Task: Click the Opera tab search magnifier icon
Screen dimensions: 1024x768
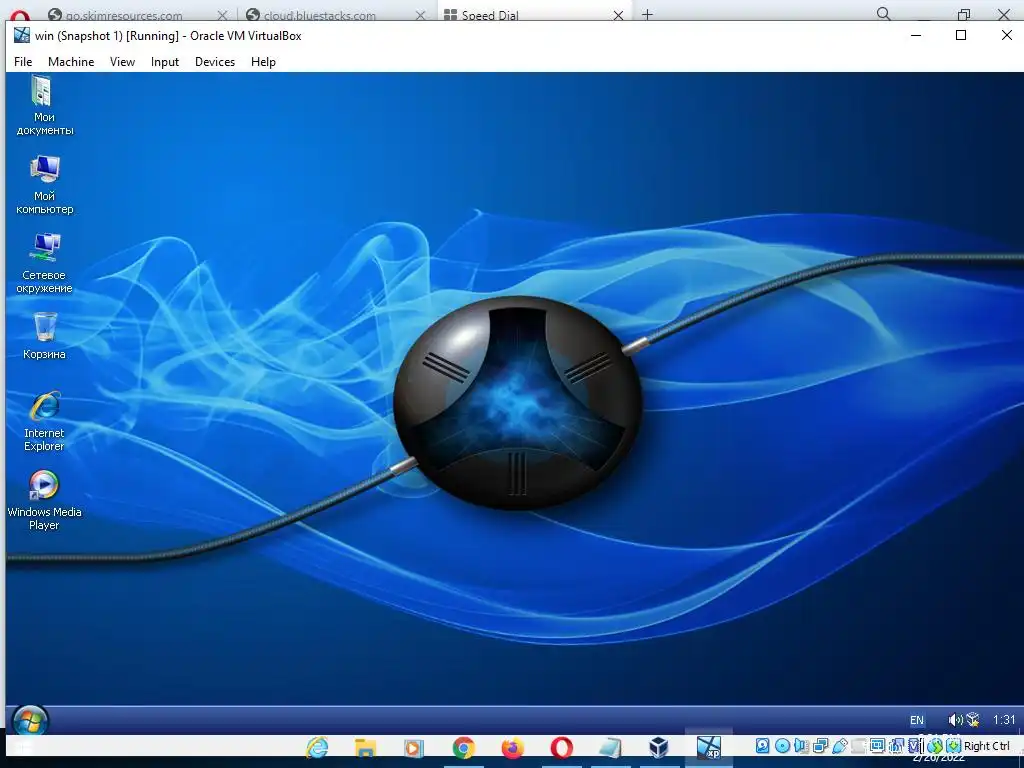Action: [x=884, y=14]
